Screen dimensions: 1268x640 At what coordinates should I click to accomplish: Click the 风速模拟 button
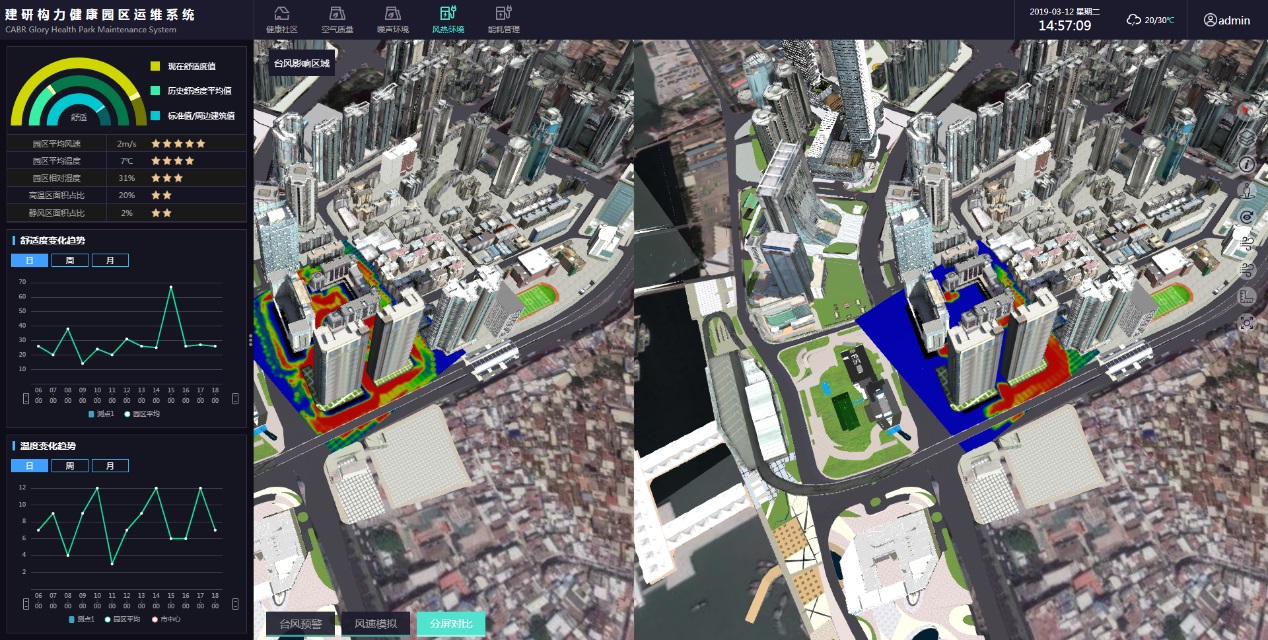point(375,624)
